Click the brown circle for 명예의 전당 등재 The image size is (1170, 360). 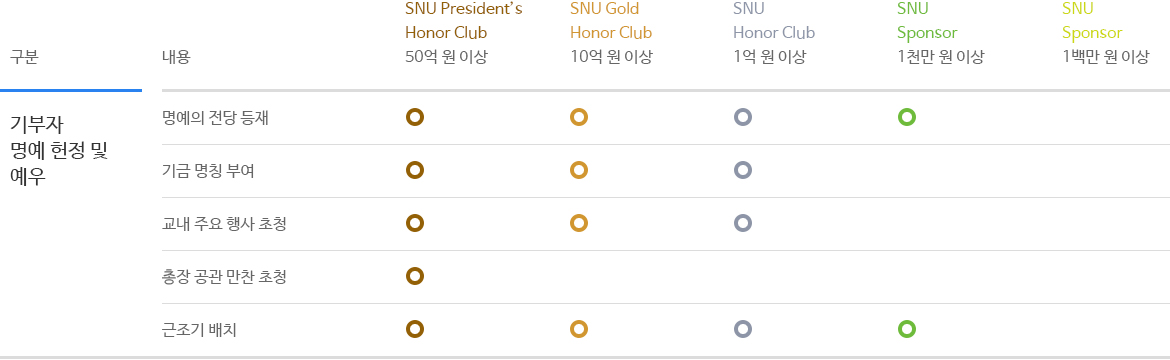point(415,117)
